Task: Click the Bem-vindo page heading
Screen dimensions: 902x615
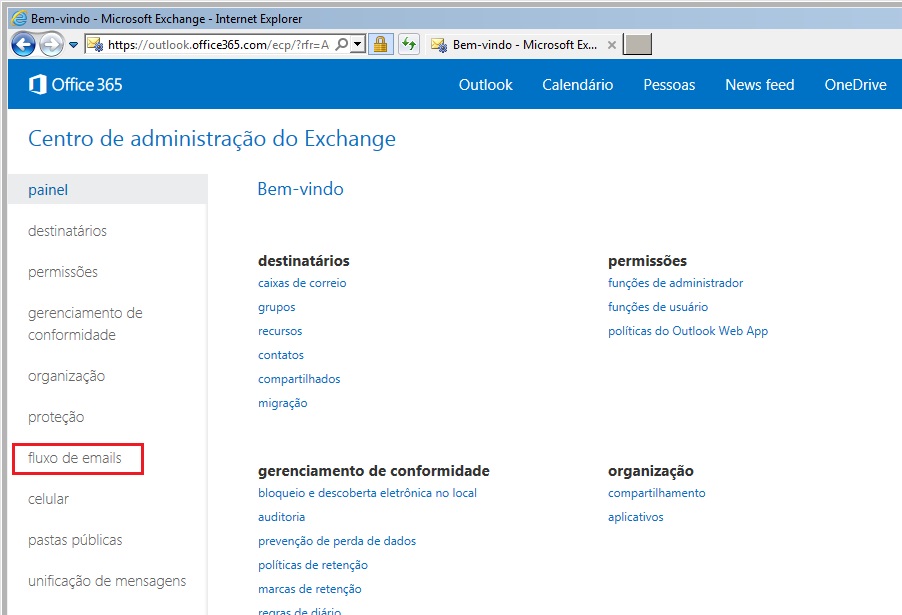Action: tap(300, 189)
